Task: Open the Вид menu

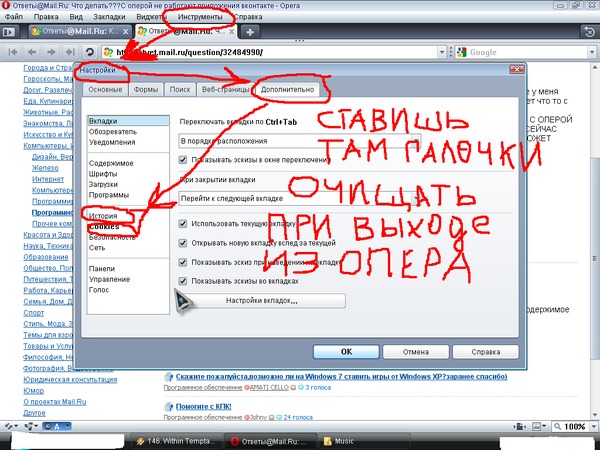Action: [76, 17]
